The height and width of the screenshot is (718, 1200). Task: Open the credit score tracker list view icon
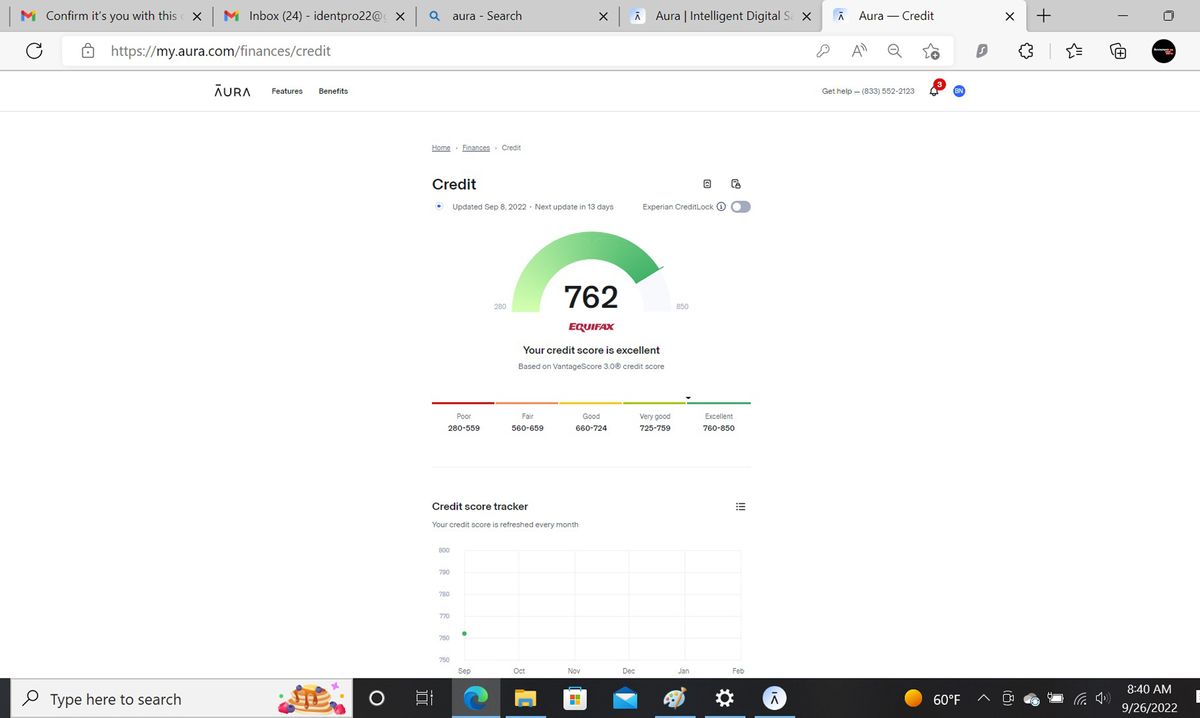[741, 506]
